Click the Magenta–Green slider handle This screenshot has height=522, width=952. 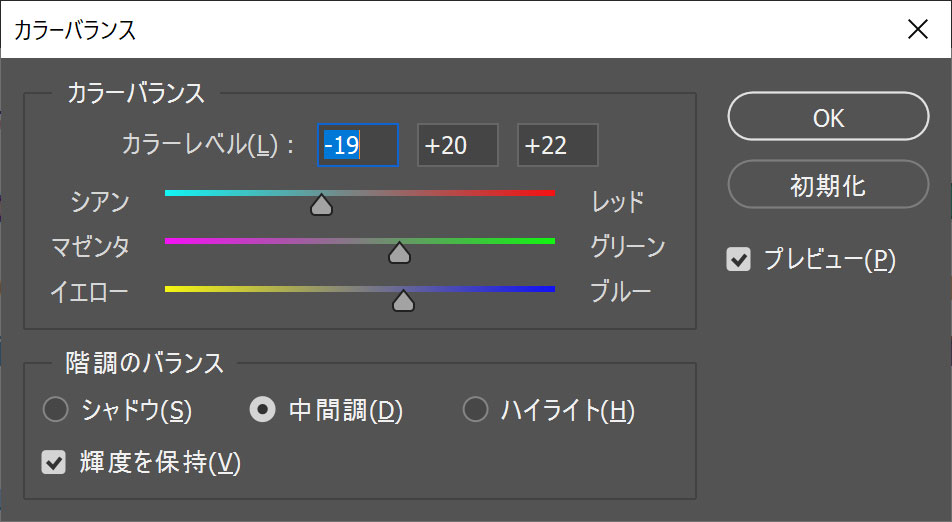399,253
